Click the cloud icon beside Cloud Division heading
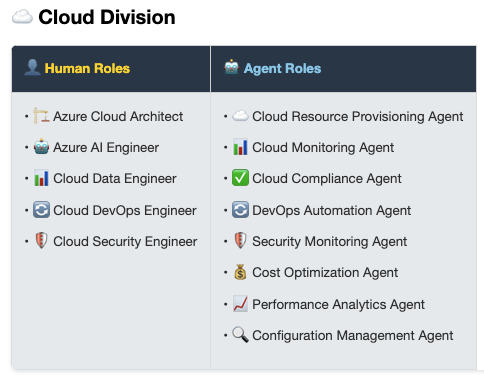Image resolution: width=484 pixels, height=381 pixels. (22, 17)
